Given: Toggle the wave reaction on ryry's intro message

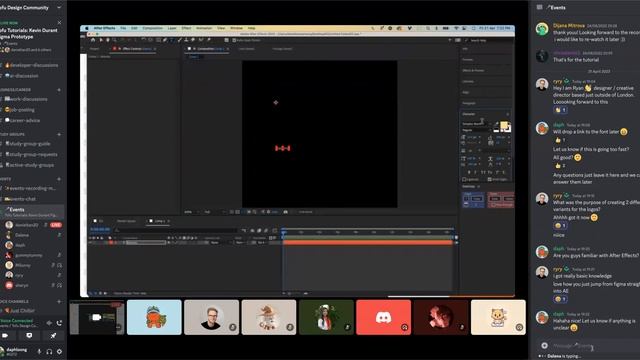Looking at the screenshot, I should click(560, 110).
